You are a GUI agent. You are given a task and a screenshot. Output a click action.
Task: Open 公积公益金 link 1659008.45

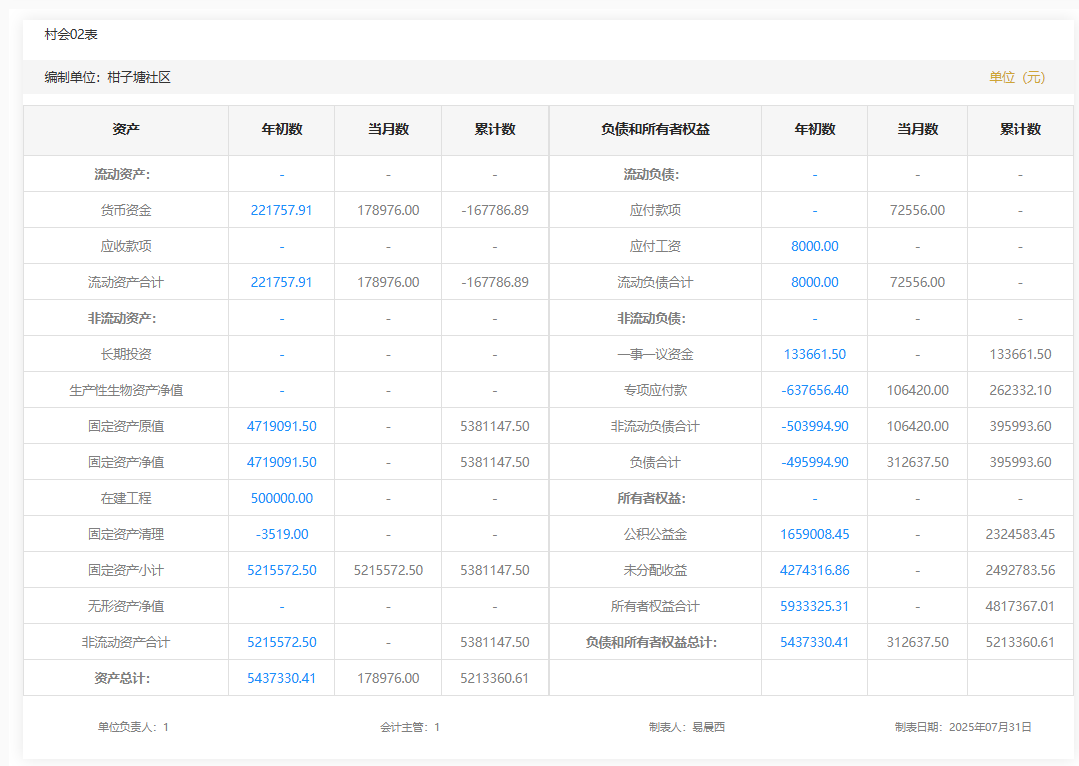point(814,534)
